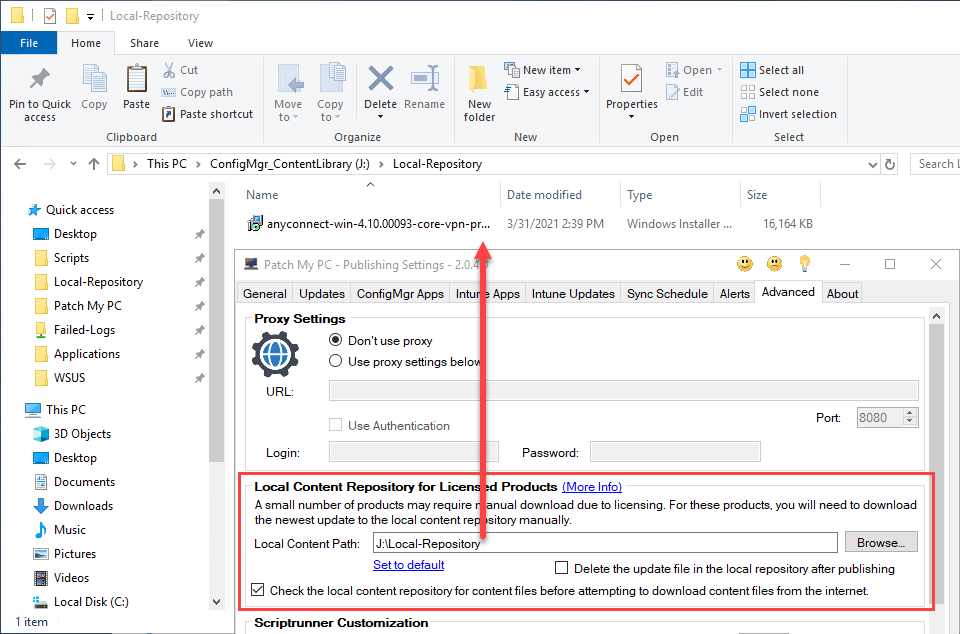Toggle Use Authentication checkbox
This screenshot has height=634, width=960.
point(336,425)
